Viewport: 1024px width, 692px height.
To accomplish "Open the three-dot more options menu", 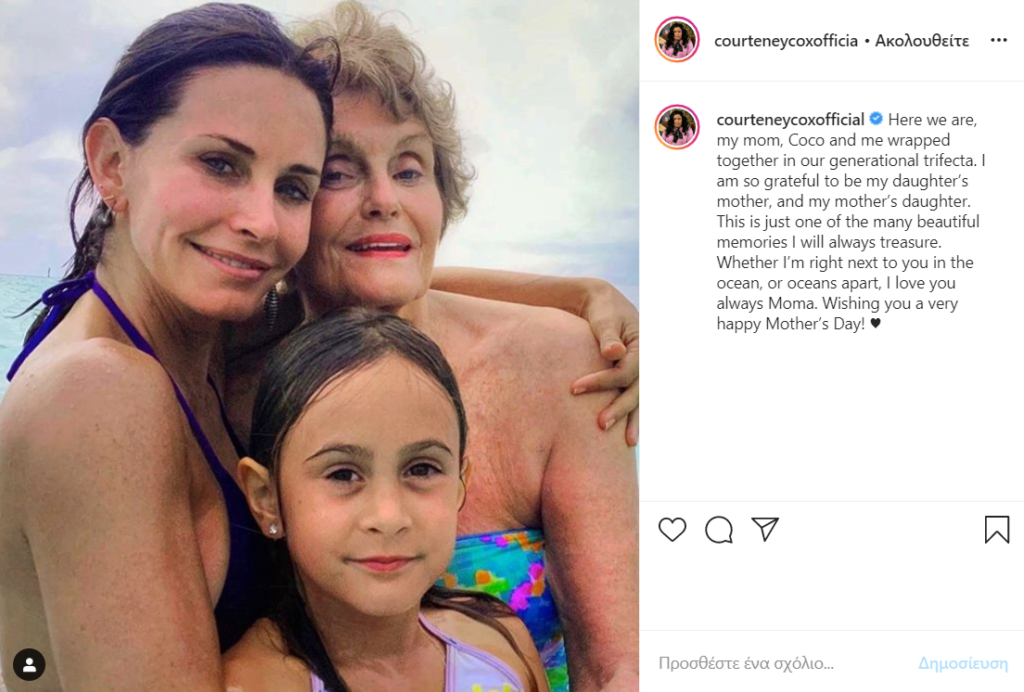I will (x=999, y=40).
